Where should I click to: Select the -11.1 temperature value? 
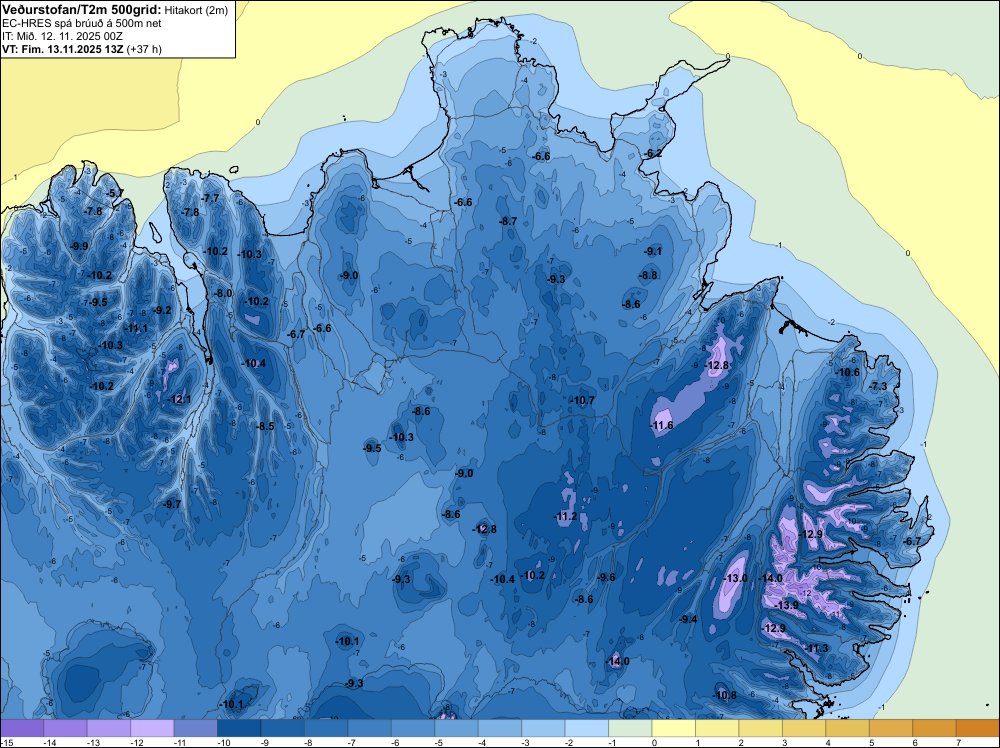tap(136, 328)
